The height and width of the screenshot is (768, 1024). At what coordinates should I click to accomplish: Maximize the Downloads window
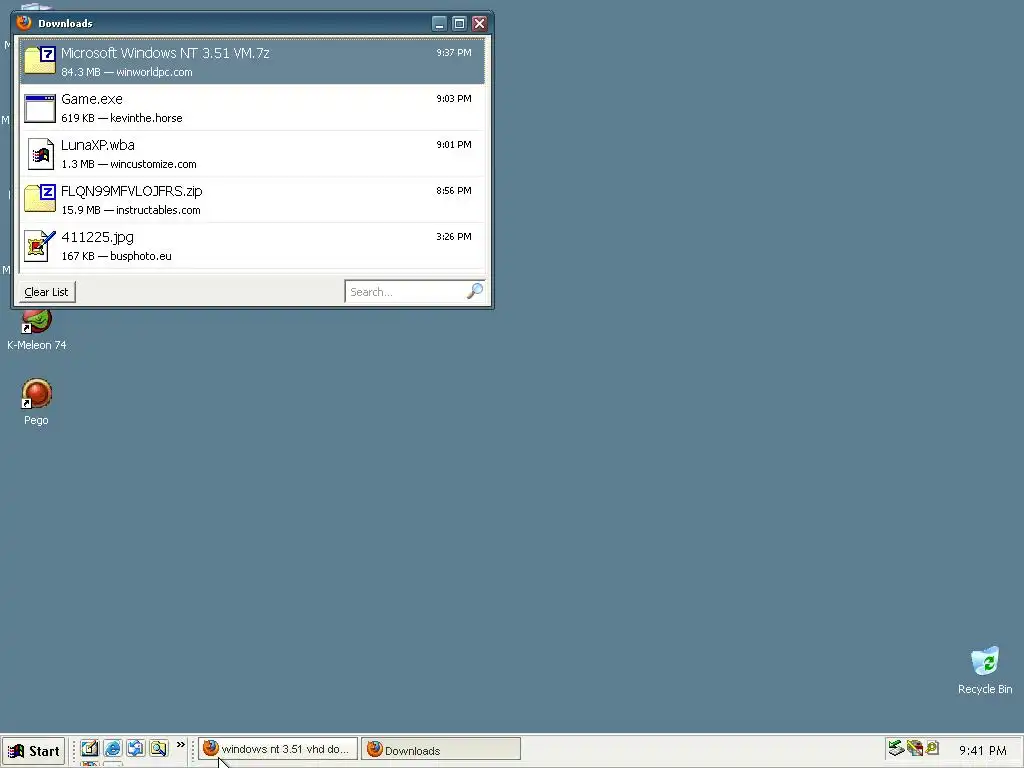[459, 24]
